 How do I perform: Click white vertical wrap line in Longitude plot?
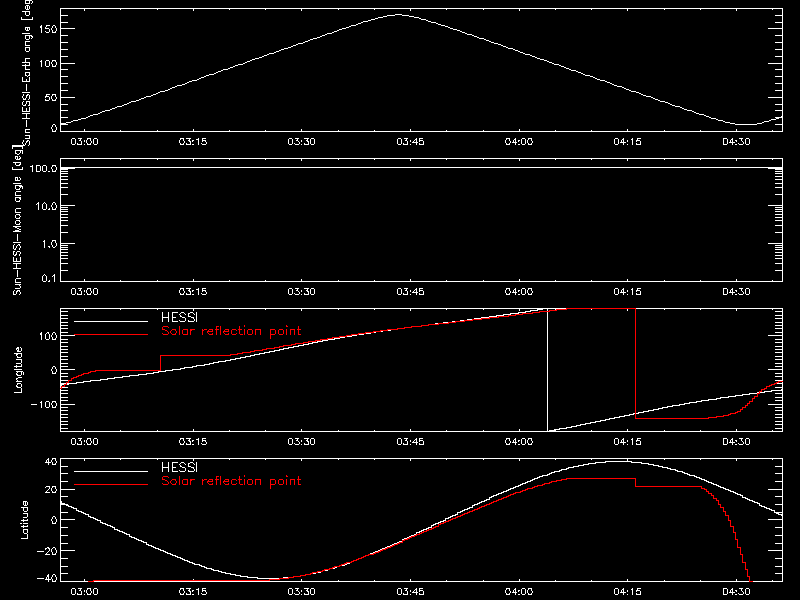[x=547, y=370]
